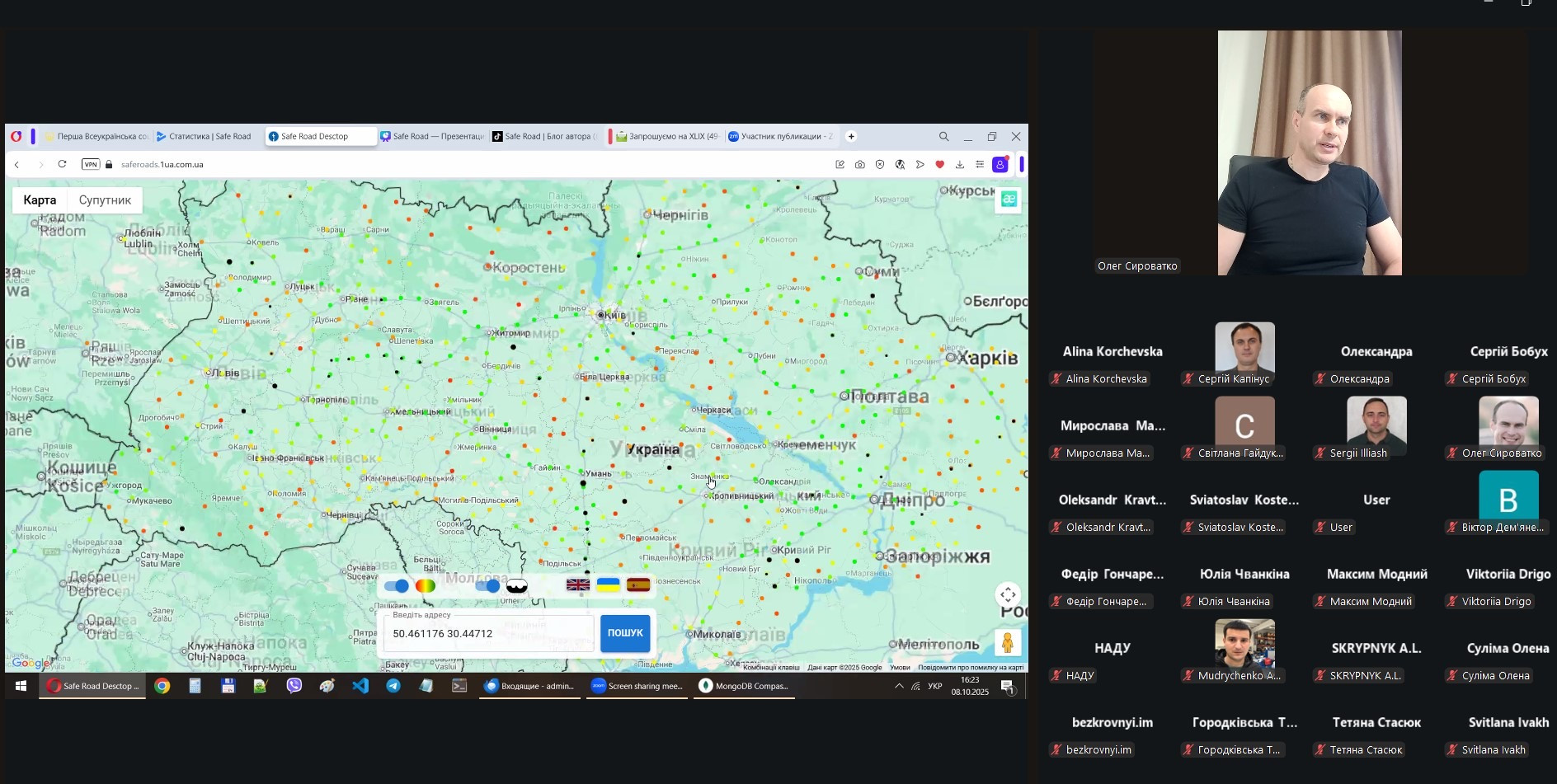Click the red heart bookmark icon
This screenshot has width=1557, height=784.
939,165
